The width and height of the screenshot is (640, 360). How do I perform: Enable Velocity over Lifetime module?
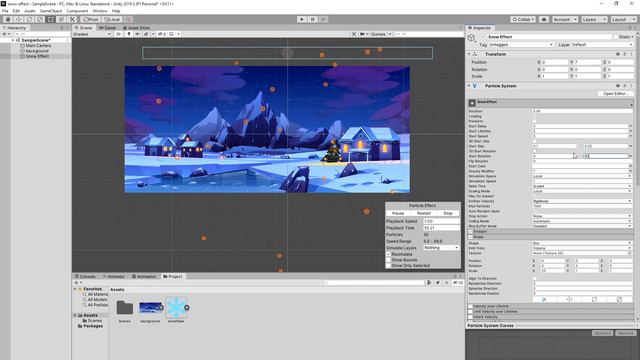470,306
